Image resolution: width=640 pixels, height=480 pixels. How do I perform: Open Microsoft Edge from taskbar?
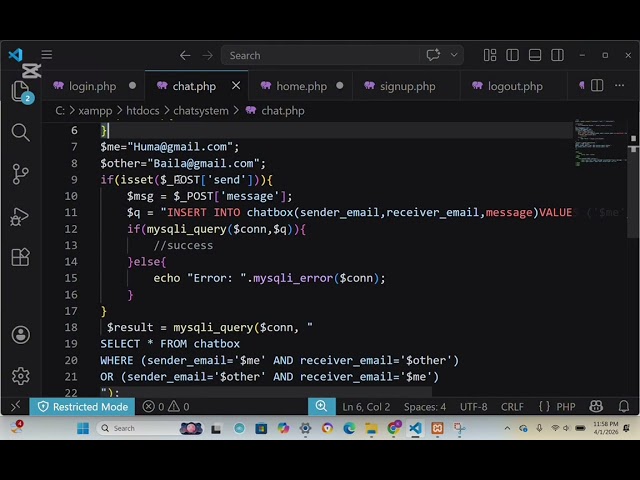349,429
